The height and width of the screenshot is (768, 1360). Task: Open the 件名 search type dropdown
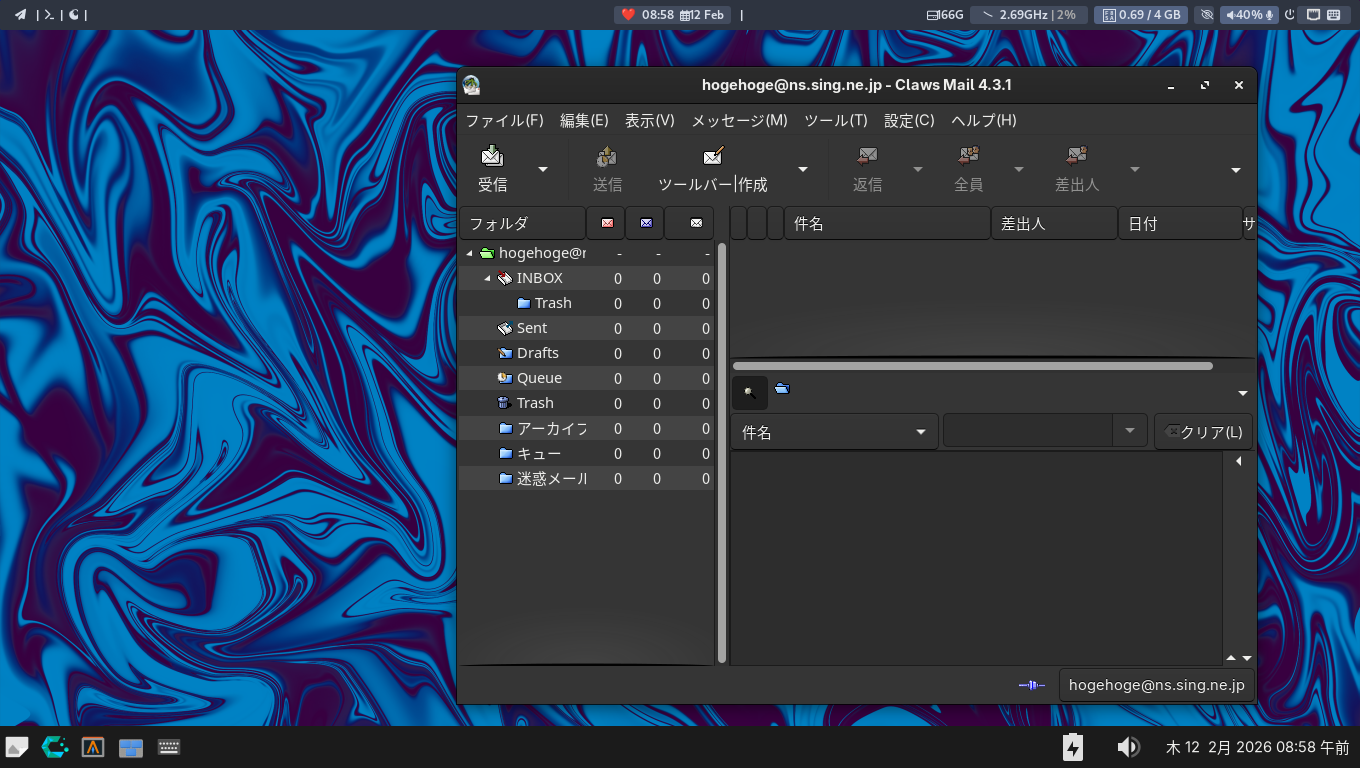point(835,432)
